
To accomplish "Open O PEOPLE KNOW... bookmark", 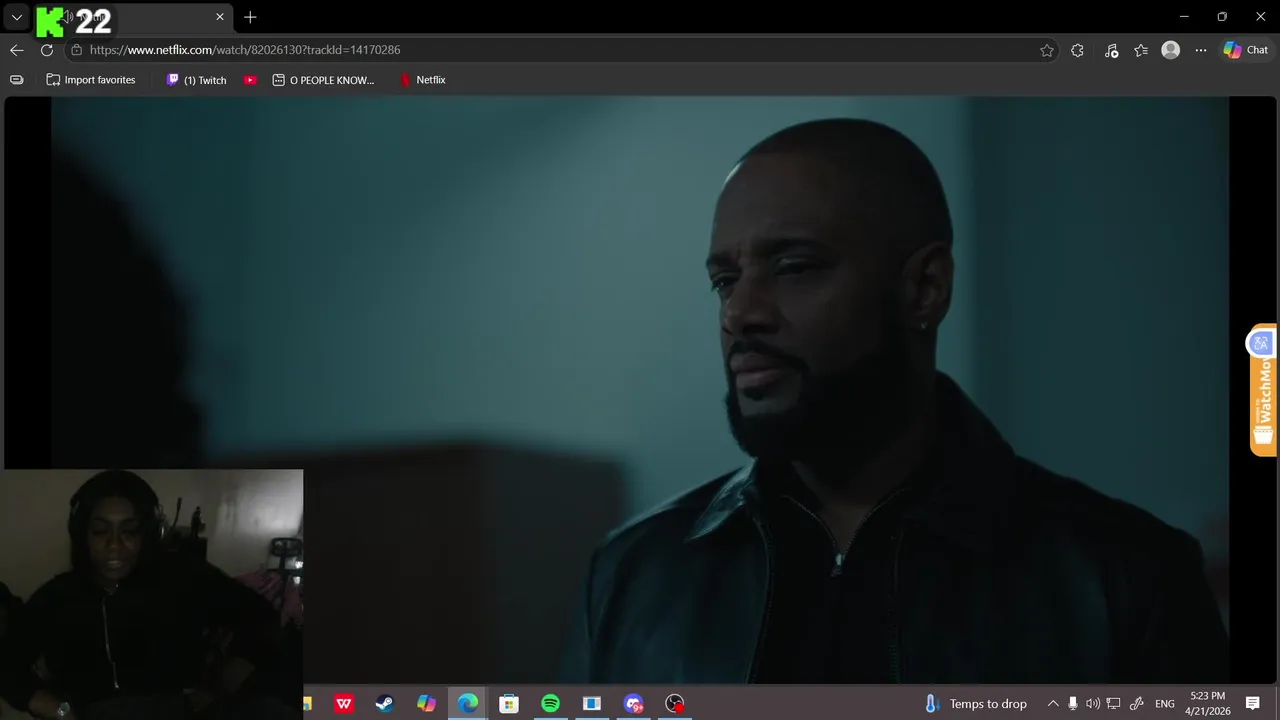I will tap(324, 80).
